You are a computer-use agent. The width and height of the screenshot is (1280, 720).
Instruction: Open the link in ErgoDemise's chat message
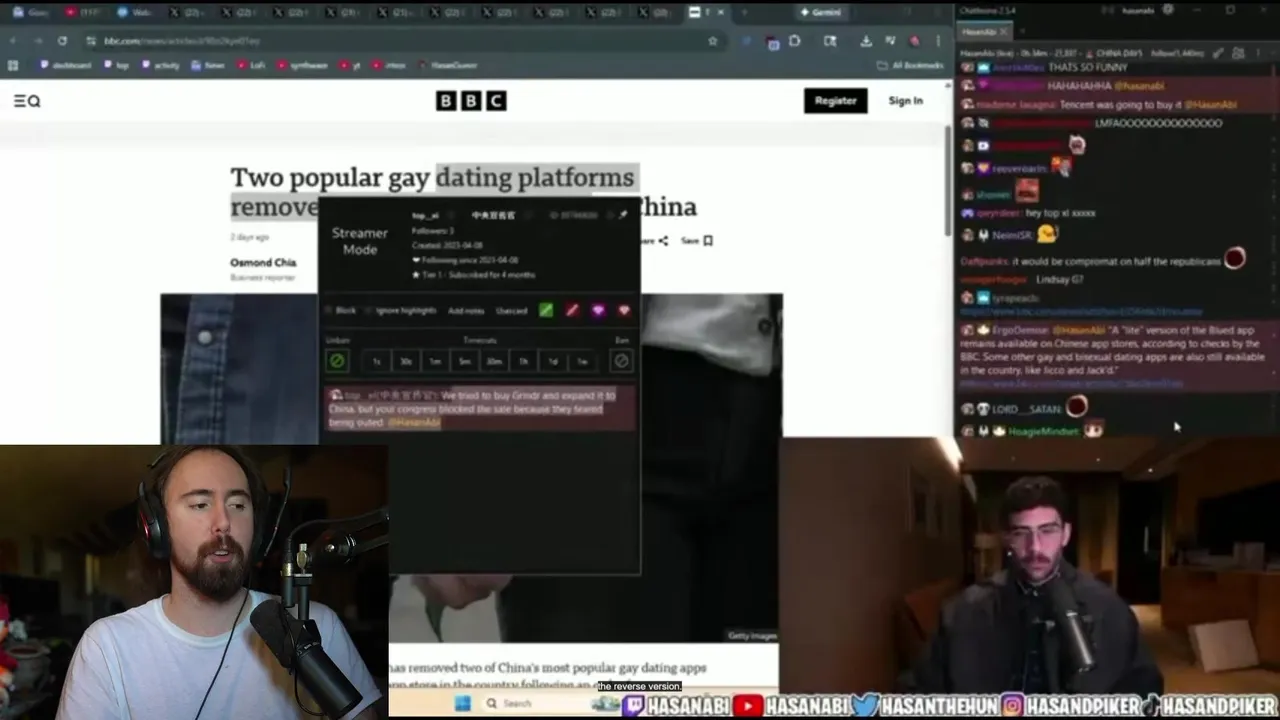pos(1071,384)
